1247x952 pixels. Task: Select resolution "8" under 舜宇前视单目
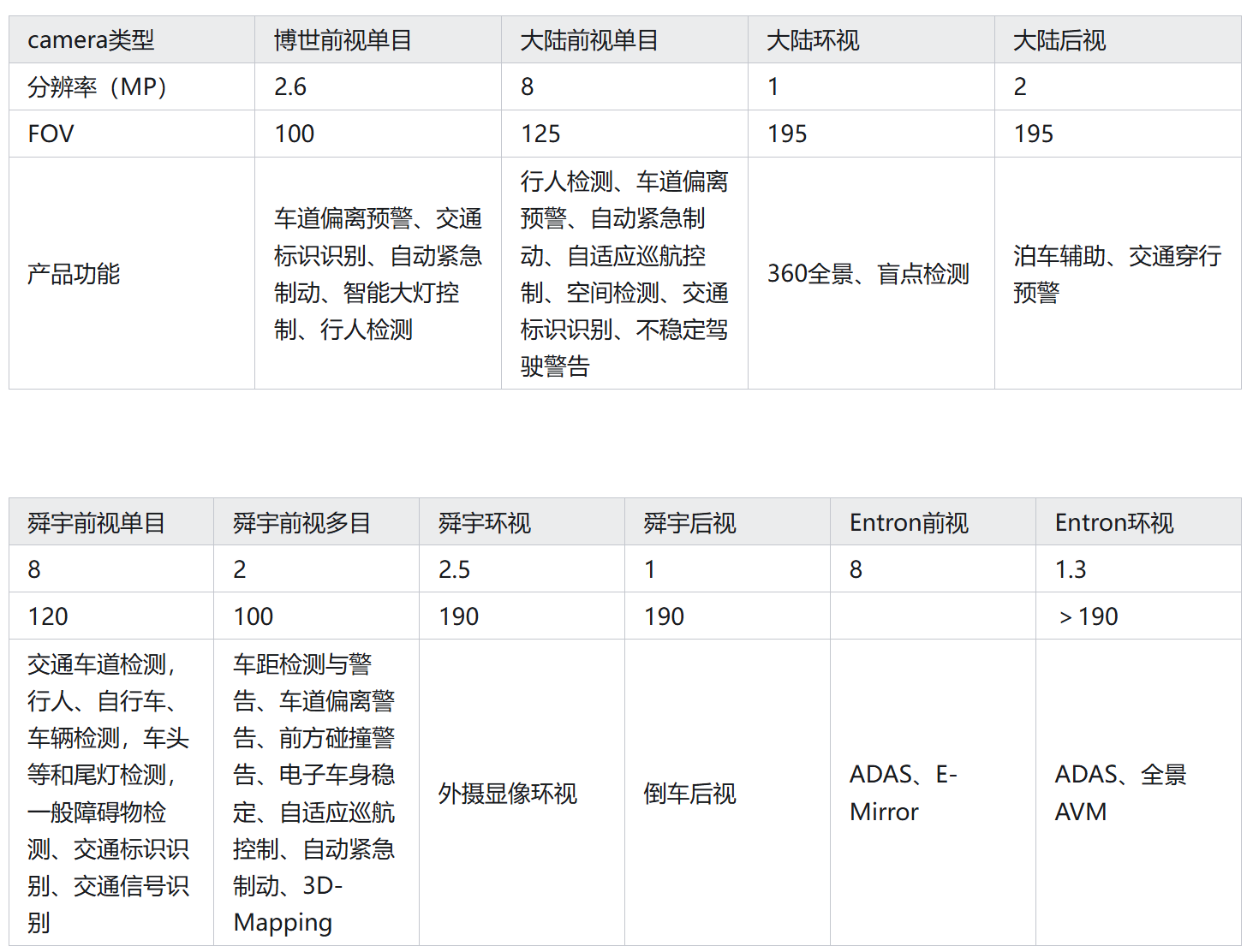click(111, 569)
